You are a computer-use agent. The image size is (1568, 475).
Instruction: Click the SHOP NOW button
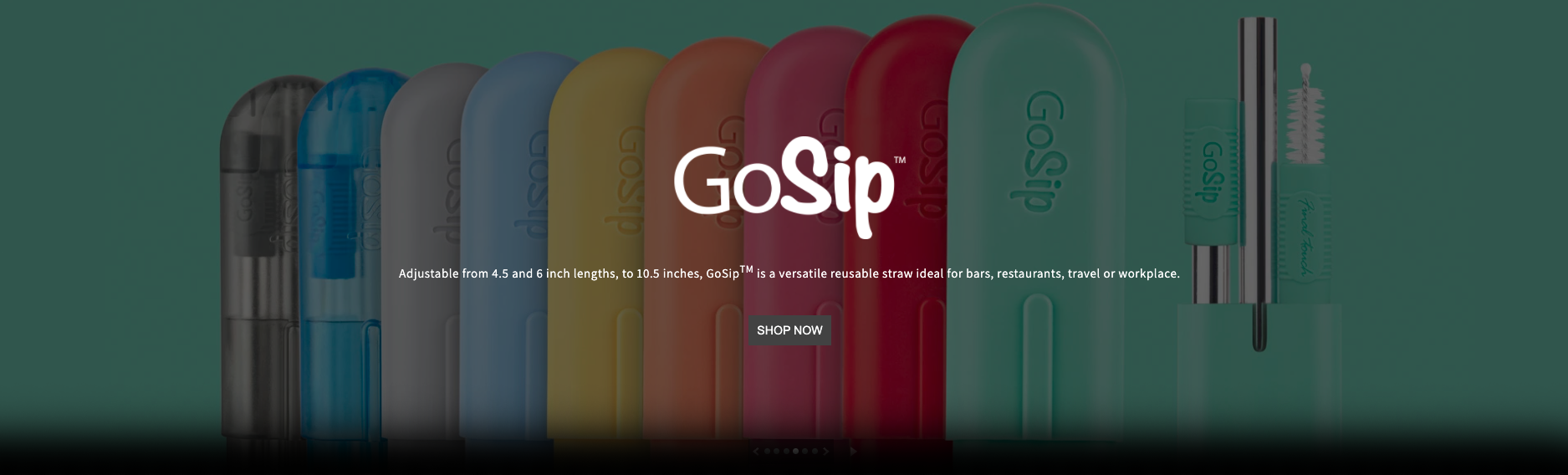(x=789, y=330)
